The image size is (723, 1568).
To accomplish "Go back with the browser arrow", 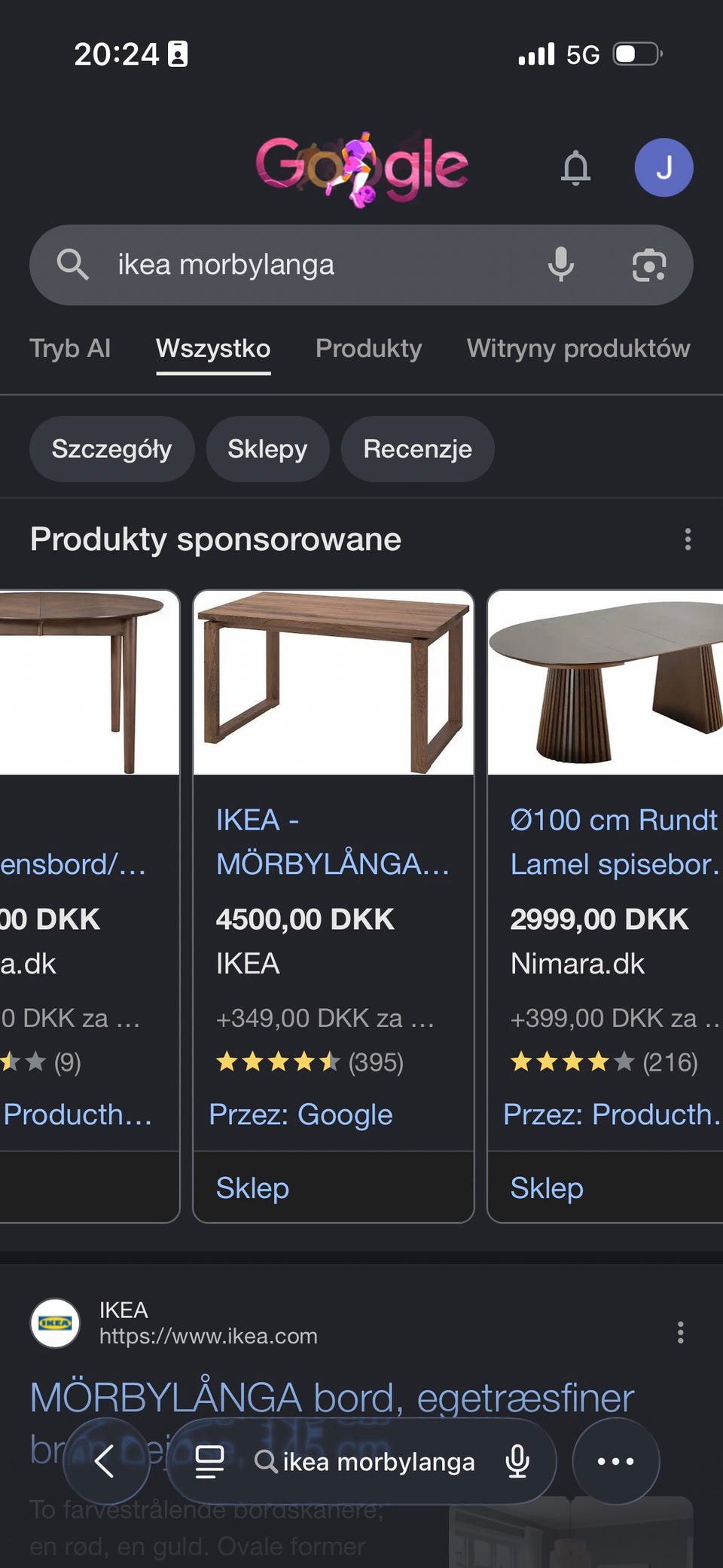I will coord(105,1461).
